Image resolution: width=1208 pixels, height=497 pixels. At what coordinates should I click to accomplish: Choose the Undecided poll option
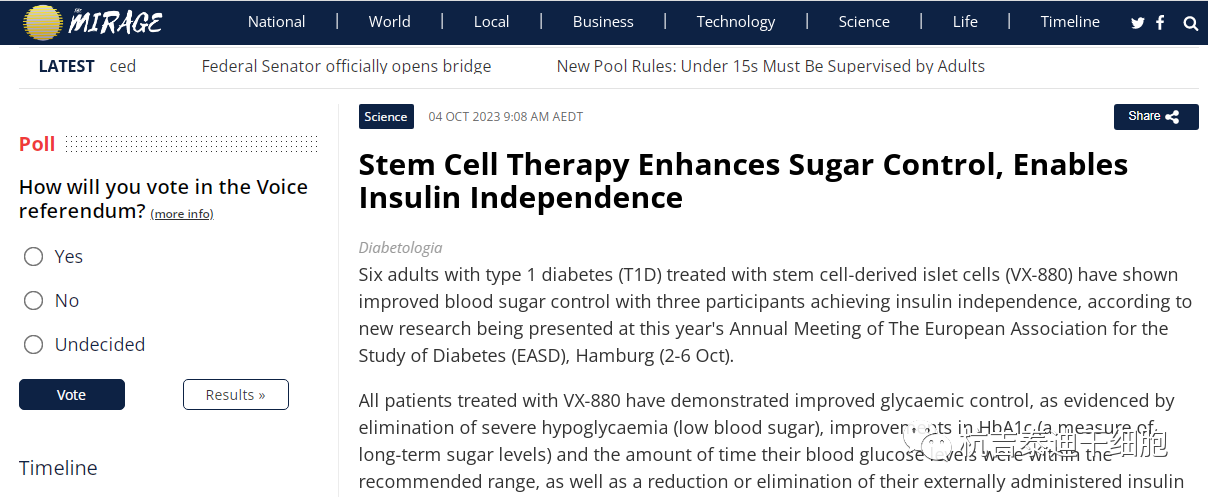pyautogui.click(x=34, y=345)
